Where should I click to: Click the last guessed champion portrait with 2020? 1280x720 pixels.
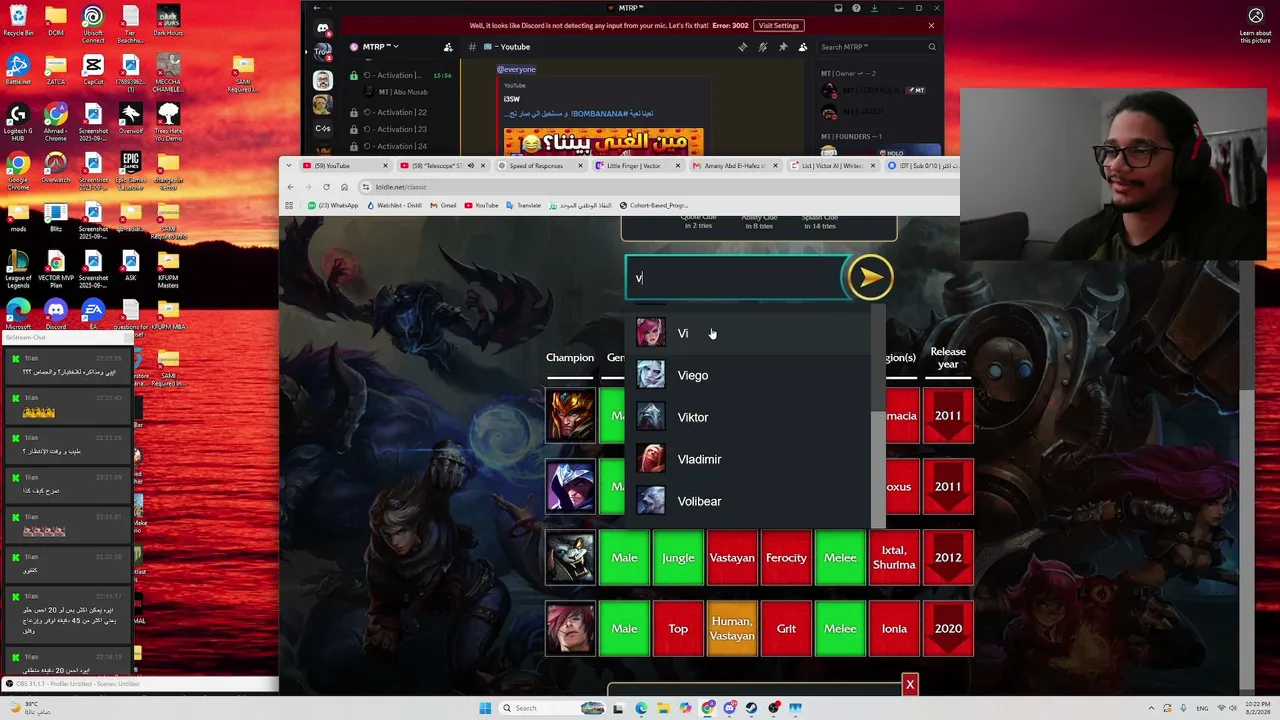coord(570,629)
